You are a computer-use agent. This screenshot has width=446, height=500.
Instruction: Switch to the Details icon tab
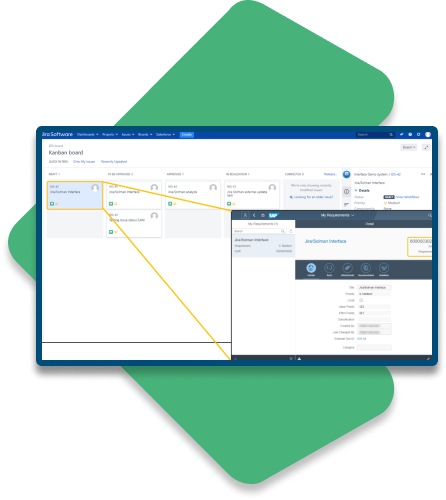coord(311,269)
